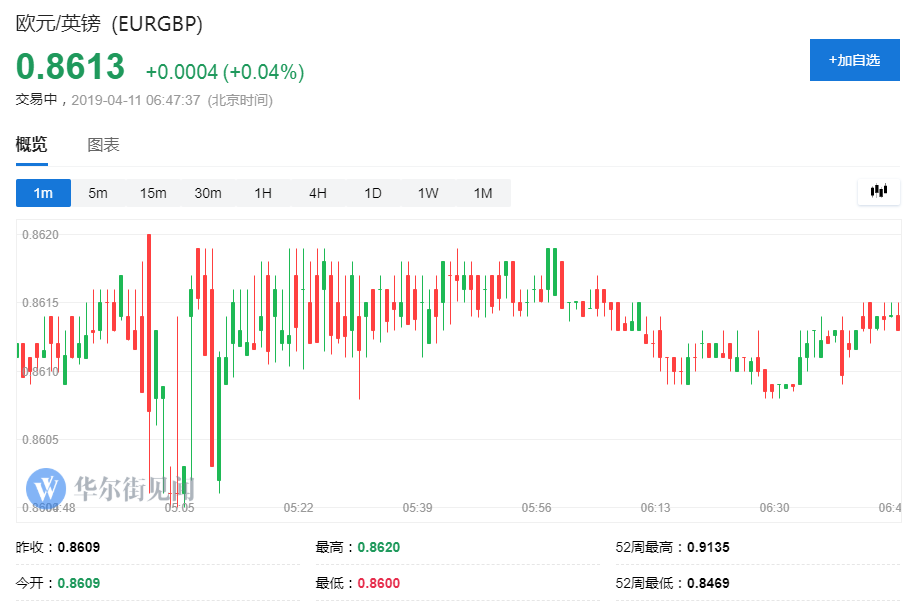This screenshot has height=612, width=921.
Task: Switch to the 图表 tab
Action: point(103,145)
